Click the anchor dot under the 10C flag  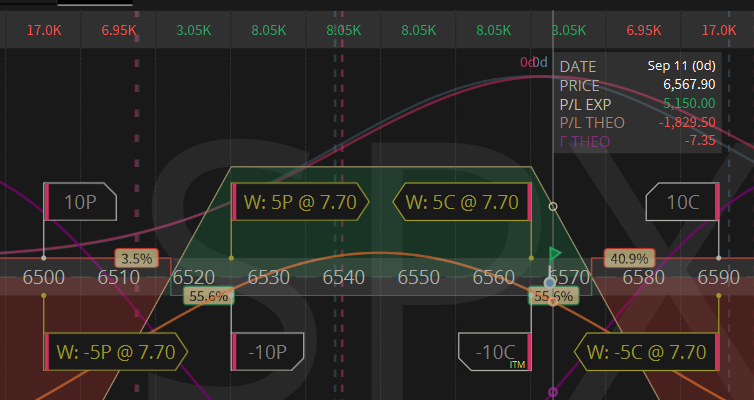pos(719,258)
